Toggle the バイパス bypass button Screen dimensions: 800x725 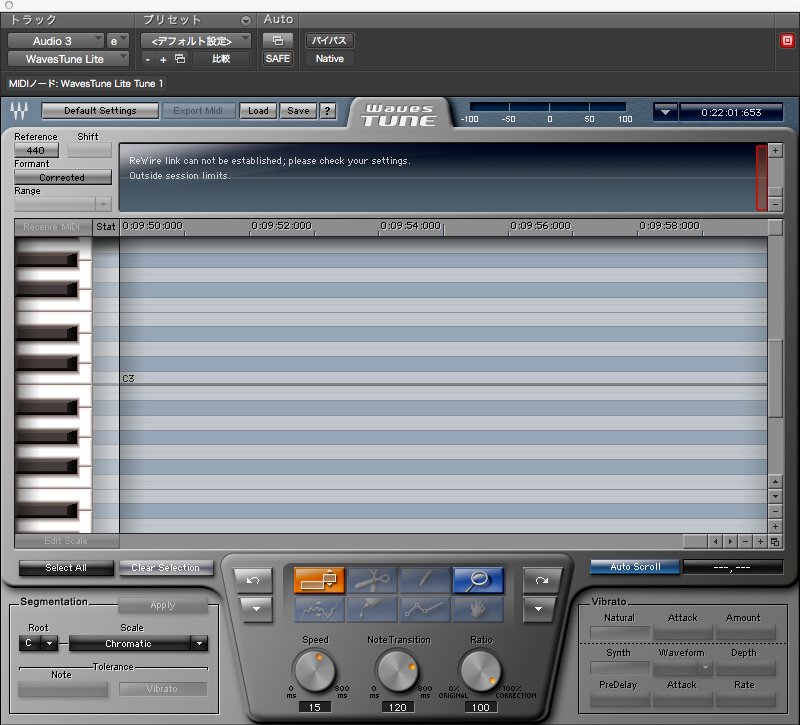pos(329,40)
